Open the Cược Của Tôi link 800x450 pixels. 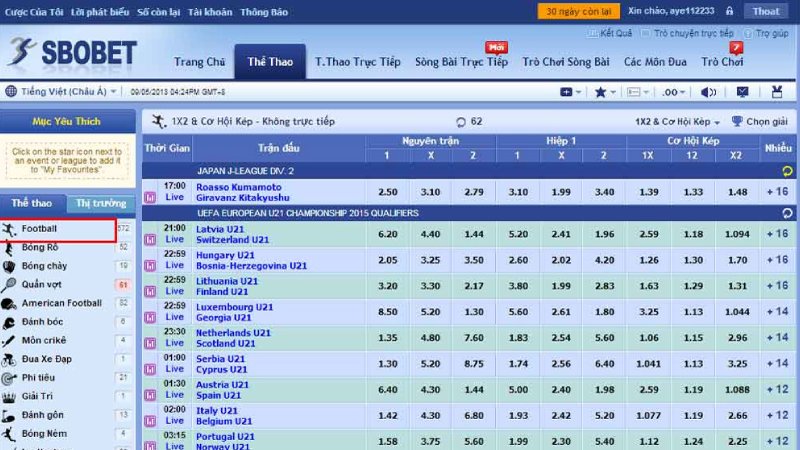tap(34, 12)
